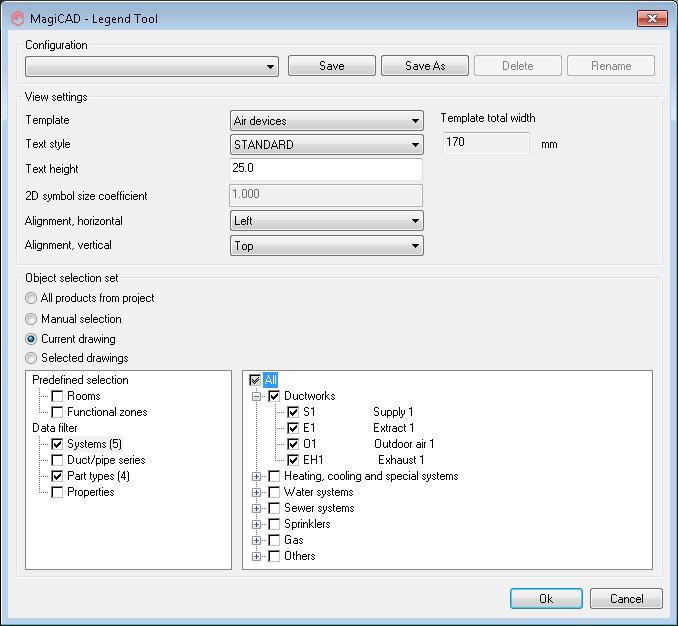
Task: Untick the Systems (5) checkbox
Action: coord(57,444)
